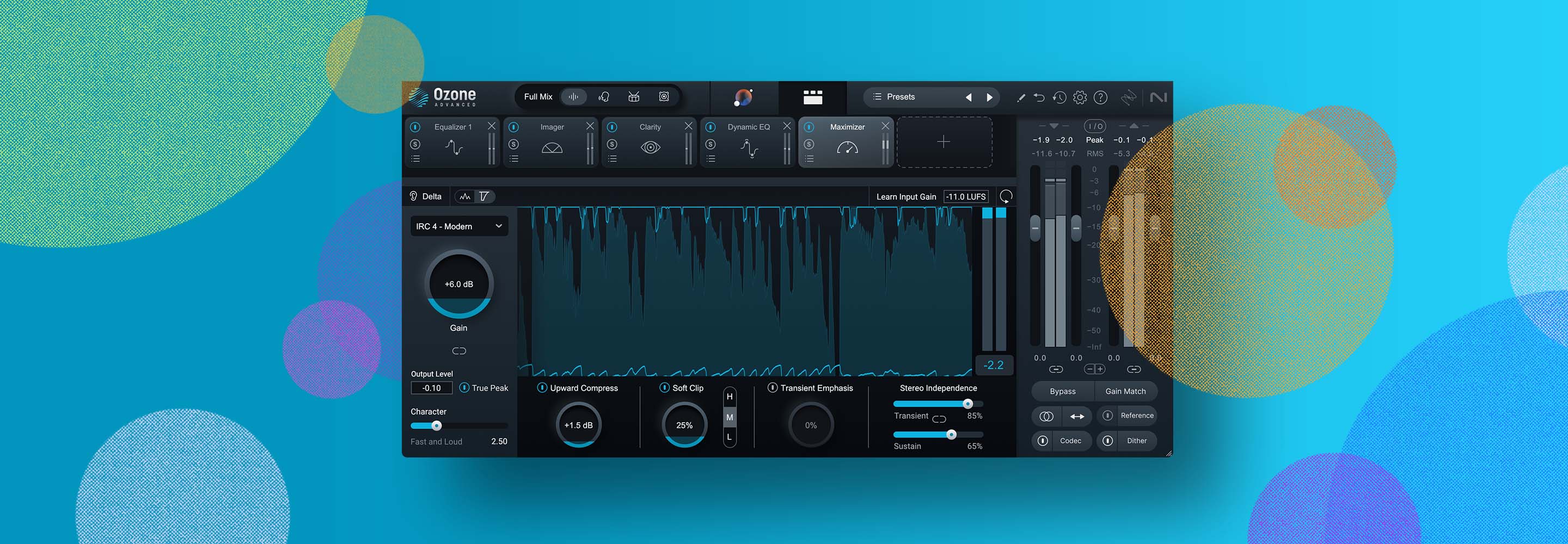
Task: Select the Full Mix waveform icon
Action: (573, 97)
